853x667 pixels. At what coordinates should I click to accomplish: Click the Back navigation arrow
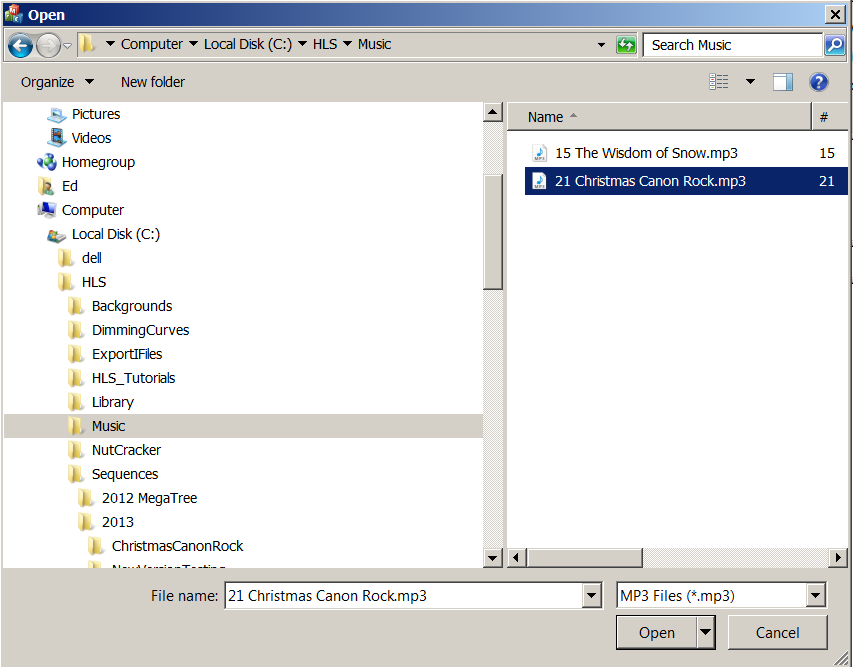coord(20,45)
